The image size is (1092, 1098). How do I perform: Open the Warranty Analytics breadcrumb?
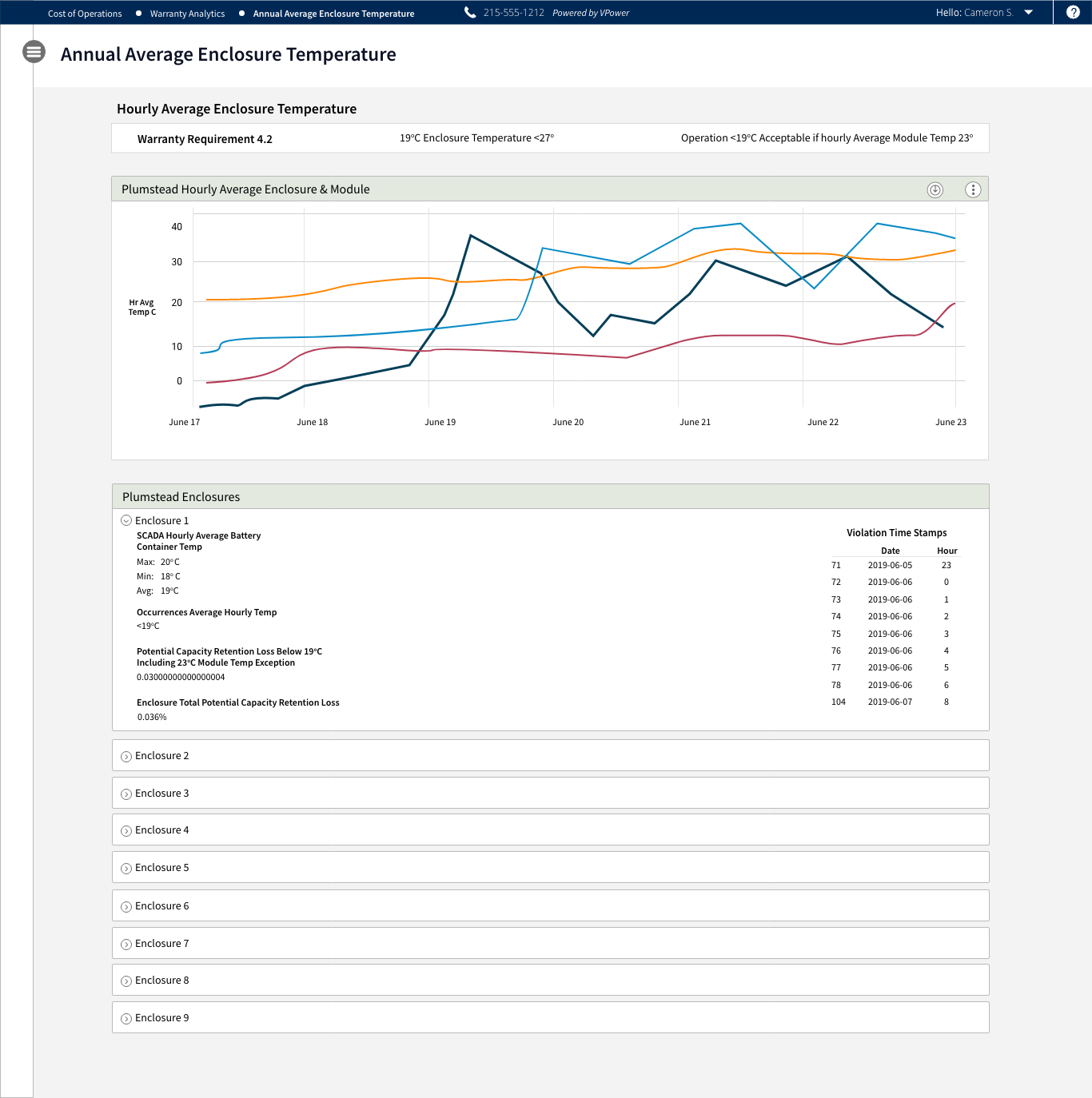[187, 14]
